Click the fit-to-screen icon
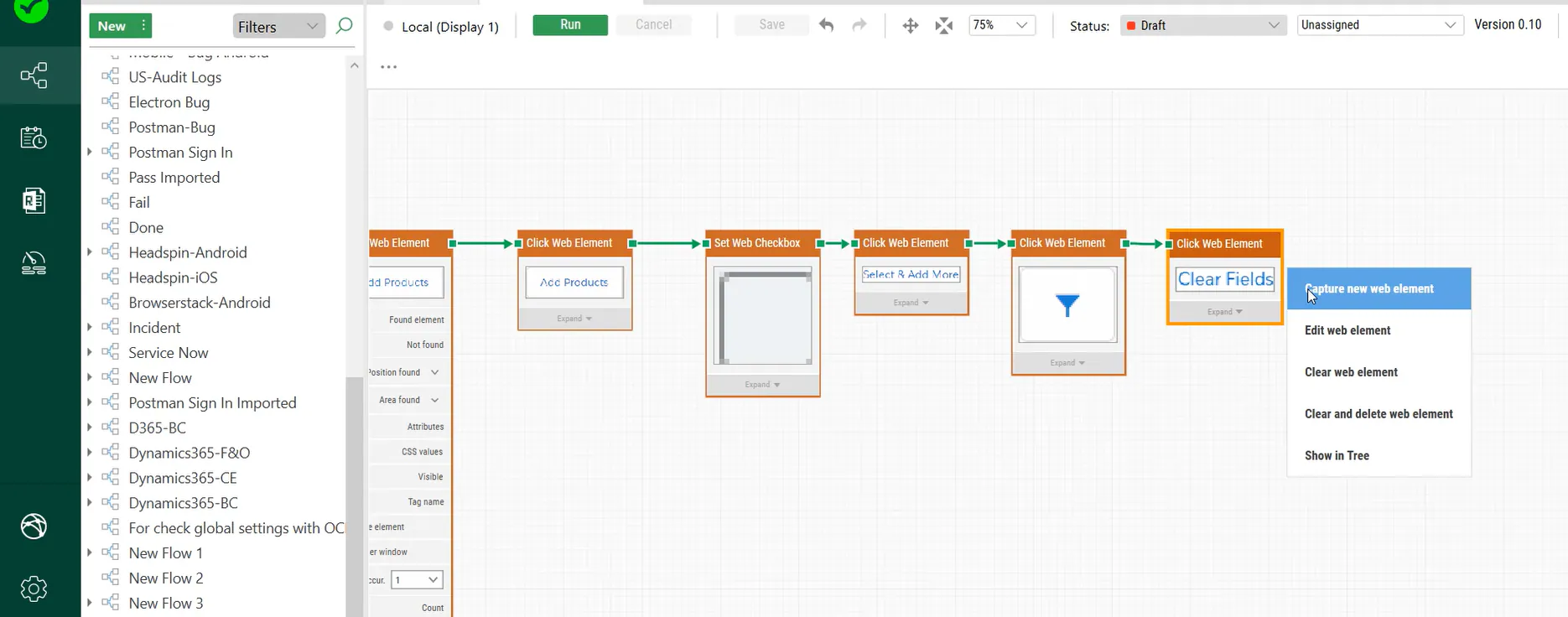The image size is (1568, 617). coord(944,26)
